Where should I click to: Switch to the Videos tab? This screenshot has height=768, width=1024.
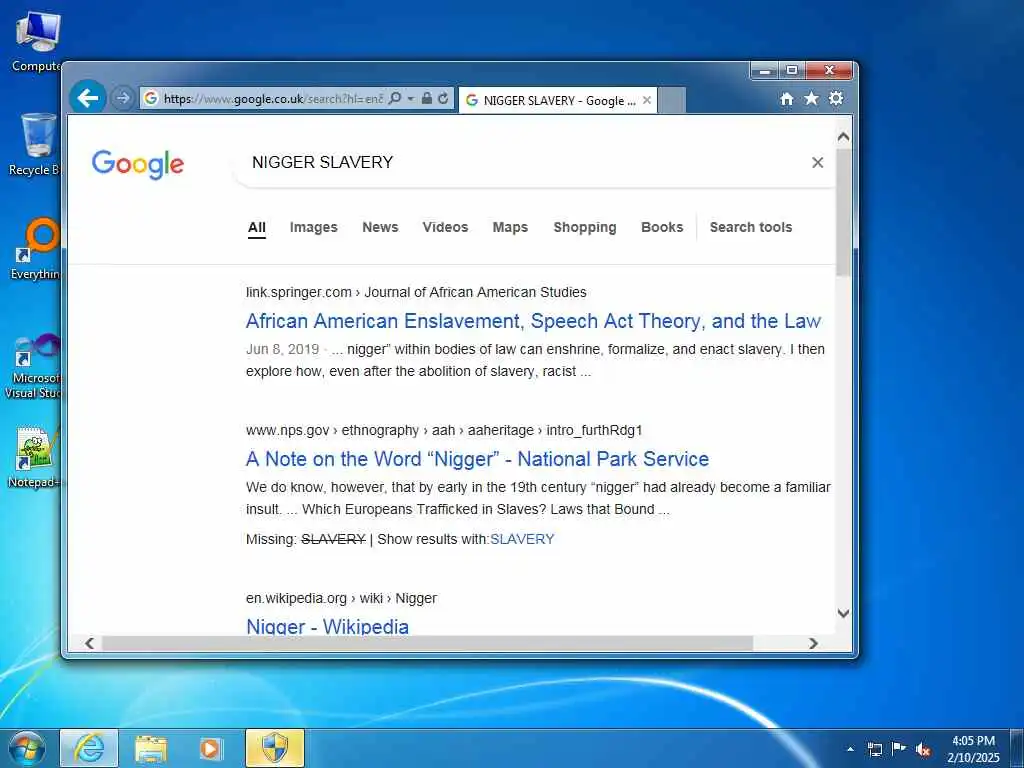[445, 227]
